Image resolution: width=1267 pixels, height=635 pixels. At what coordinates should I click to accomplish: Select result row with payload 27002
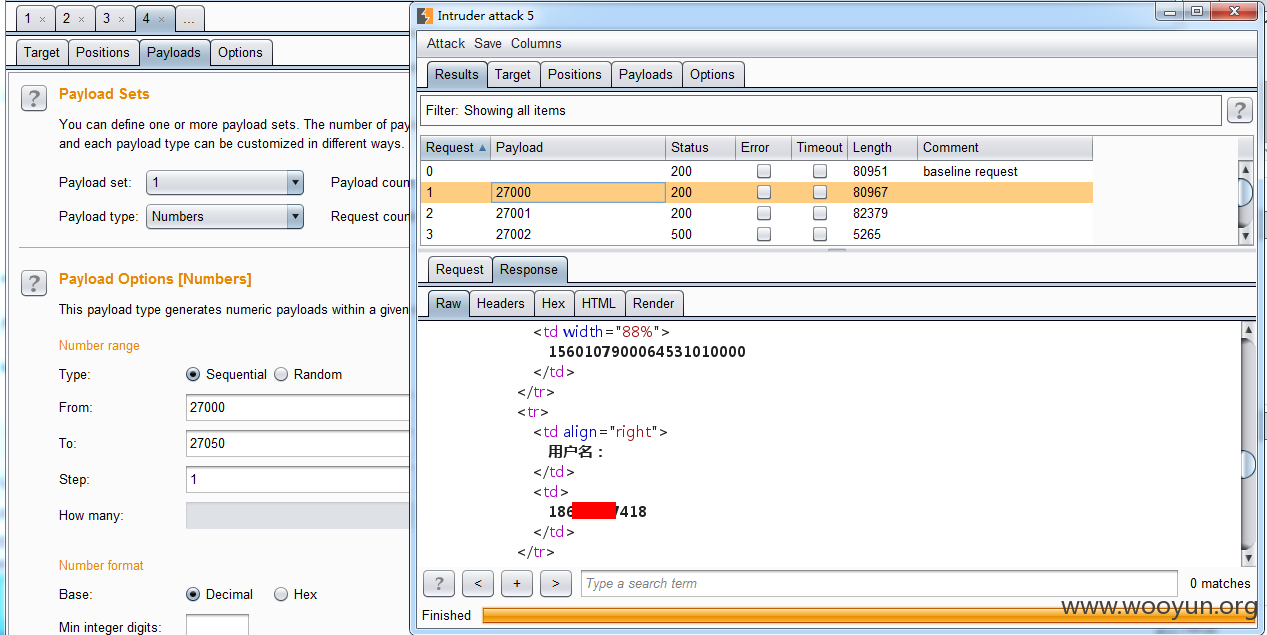point(756,234)
